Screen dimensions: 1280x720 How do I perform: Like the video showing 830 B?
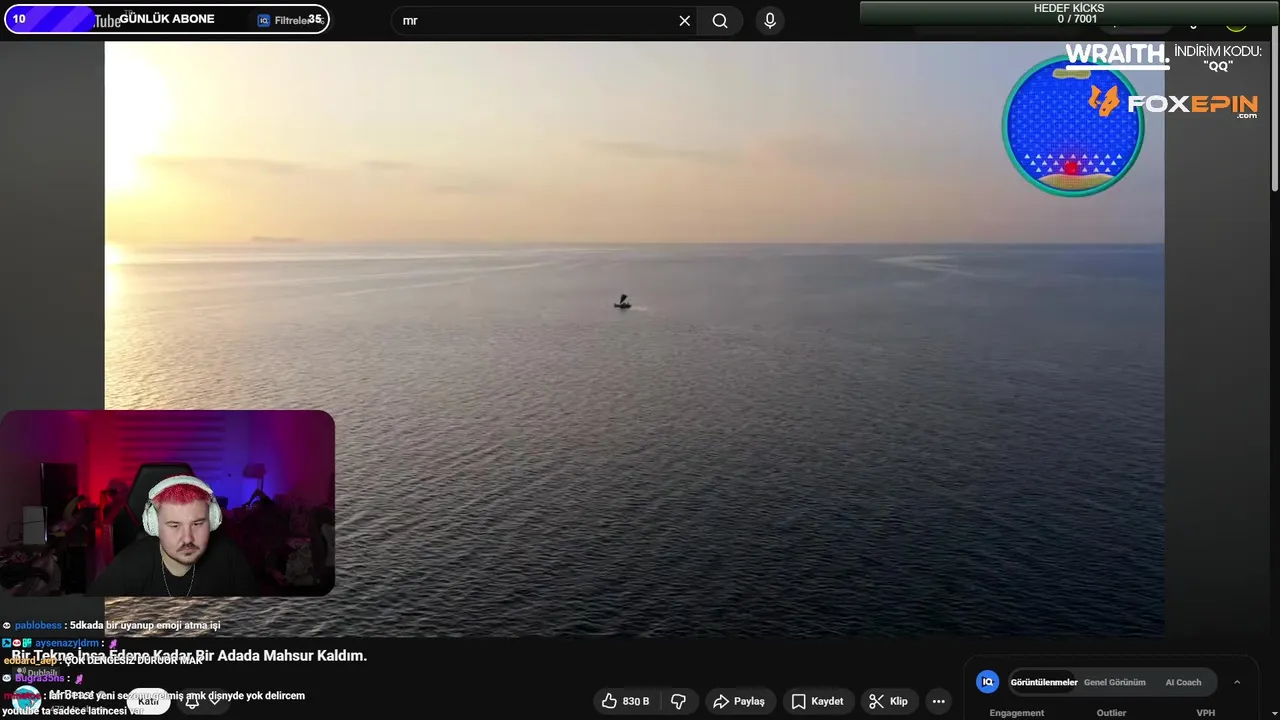(626, 701)
